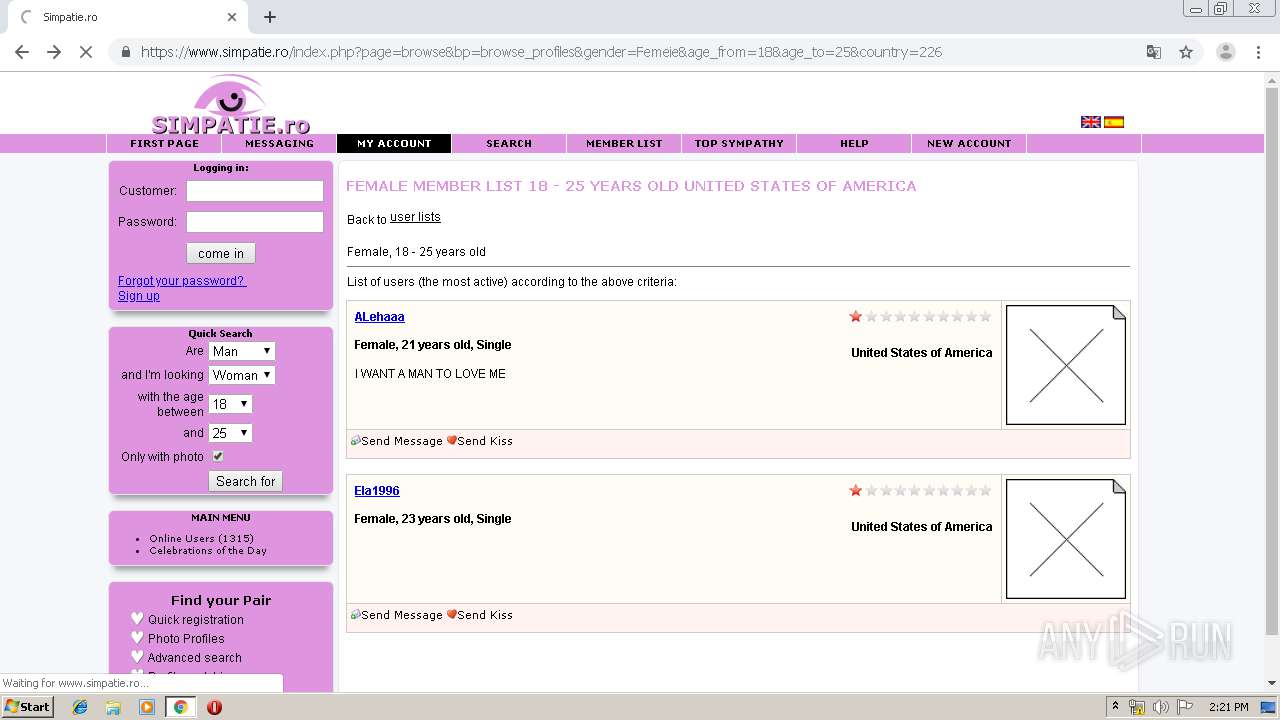Go back in Chrome browser
1280x720 pixels.
point(22,52)
